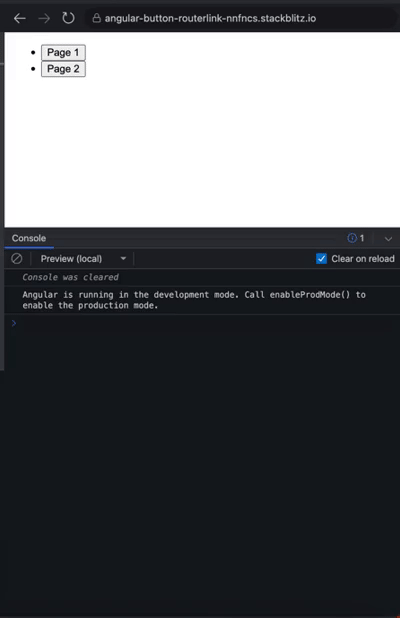
Task: Clear the console with the ban icon
Action: pos(17,259)
